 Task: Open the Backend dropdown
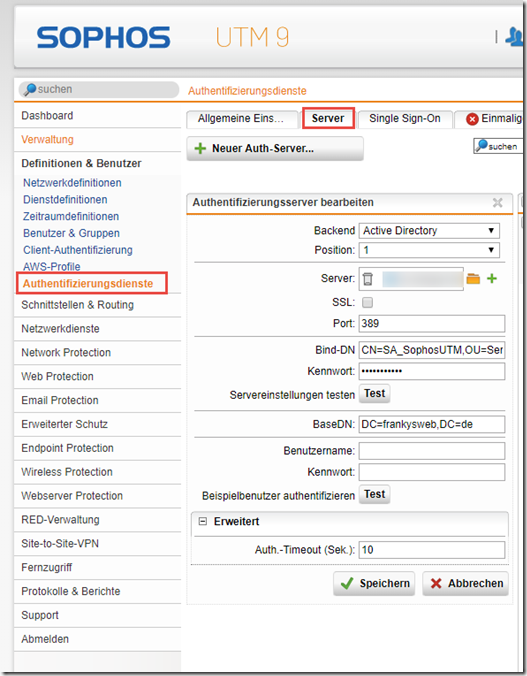pyautogui.click(x=429, y=231)
